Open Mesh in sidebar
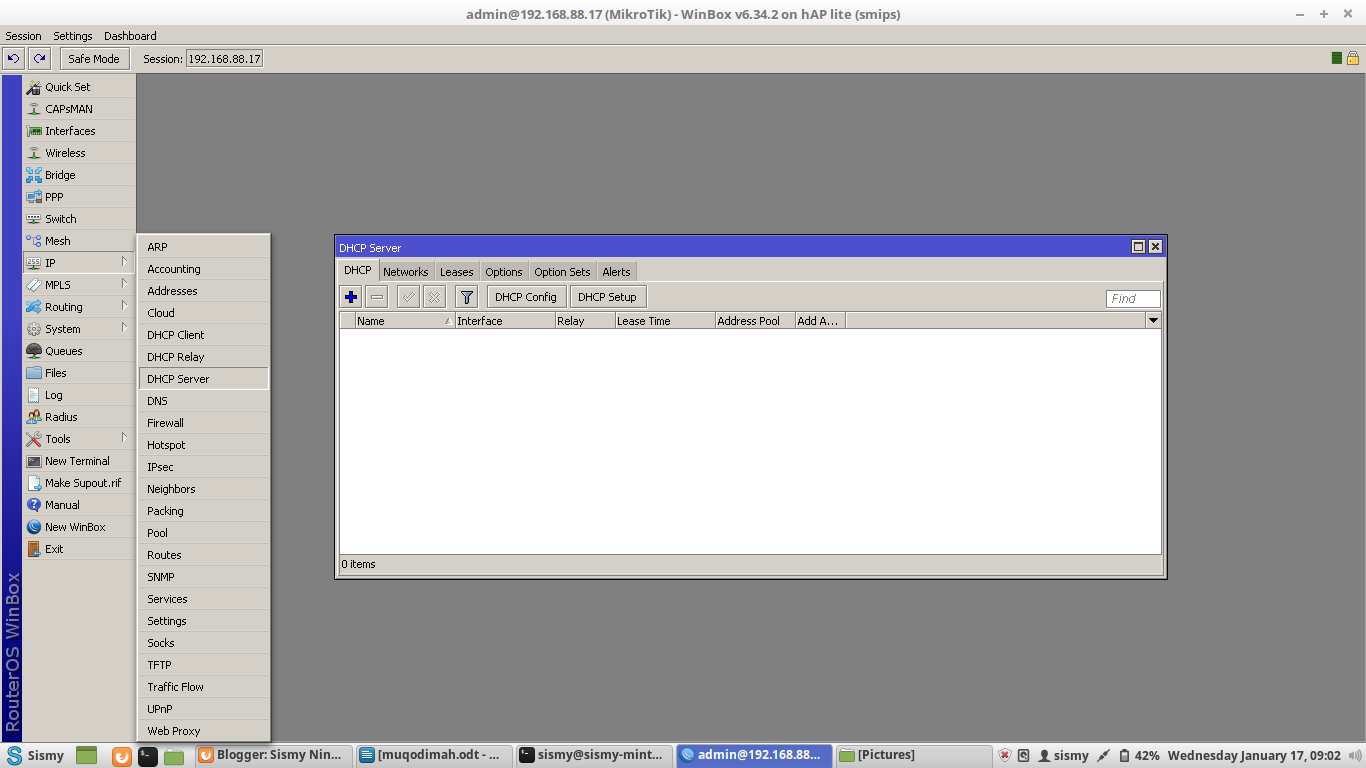This screenshot has height=768, width=1366. [79, 241]
